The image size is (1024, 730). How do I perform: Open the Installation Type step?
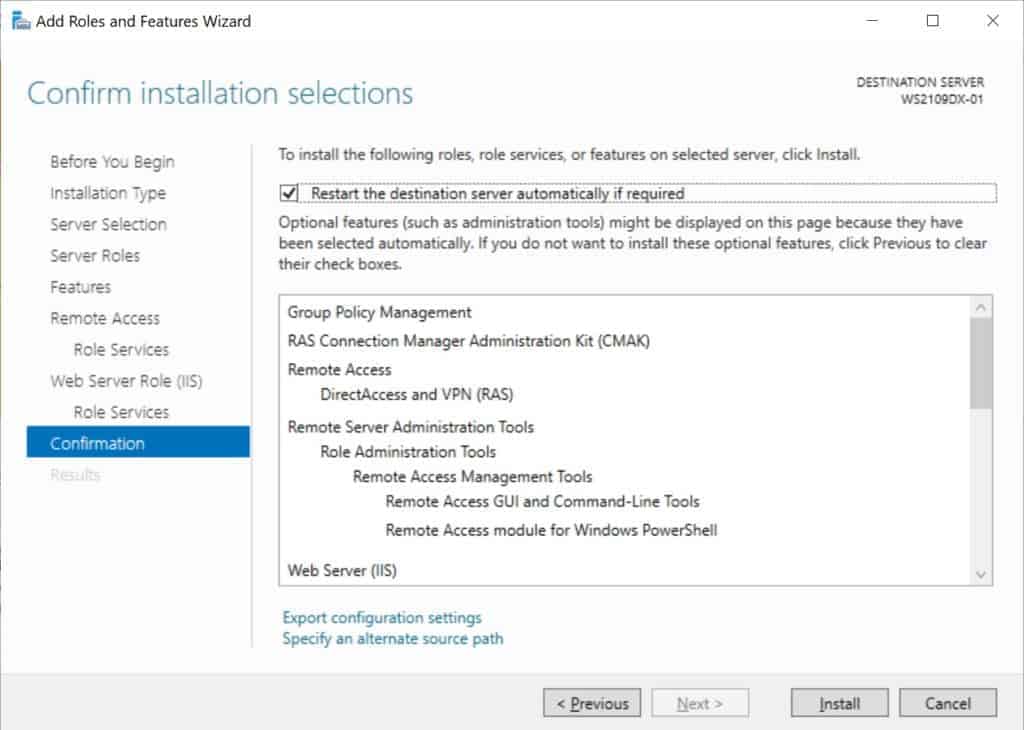tap(108, 193)
